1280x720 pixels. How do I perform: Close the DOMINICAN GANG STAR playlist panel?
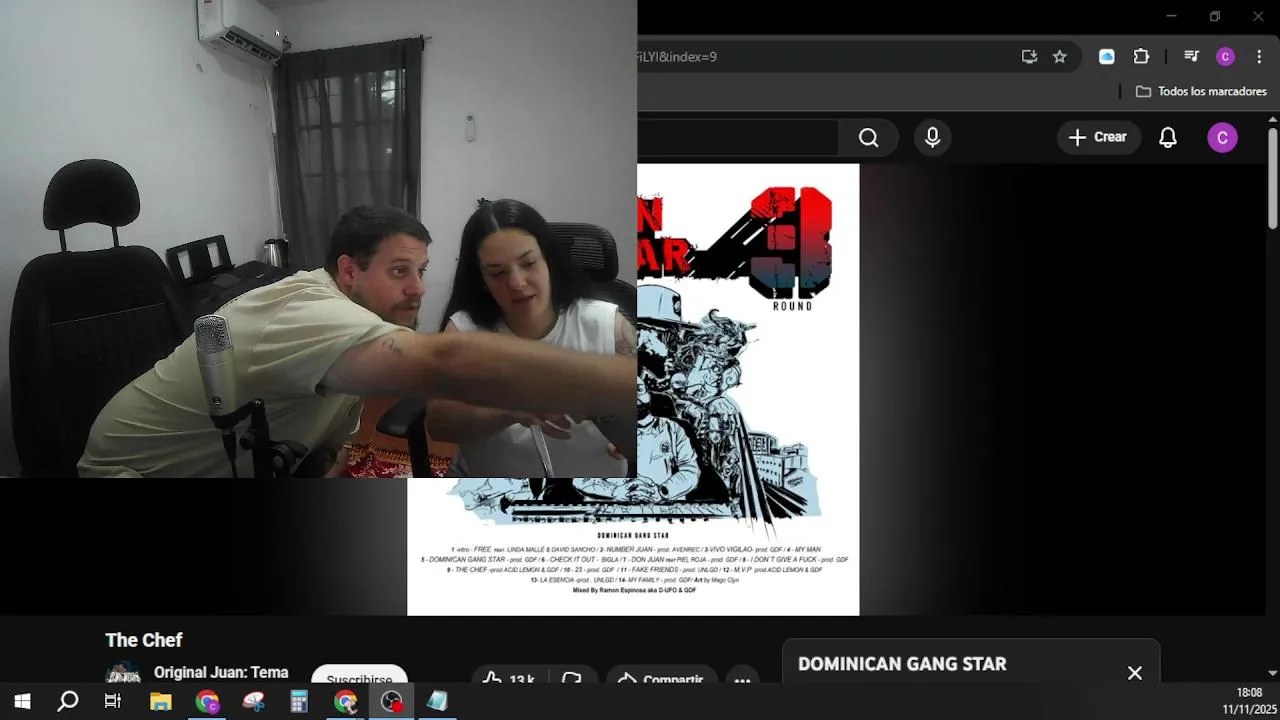[x=1135, y=673]
